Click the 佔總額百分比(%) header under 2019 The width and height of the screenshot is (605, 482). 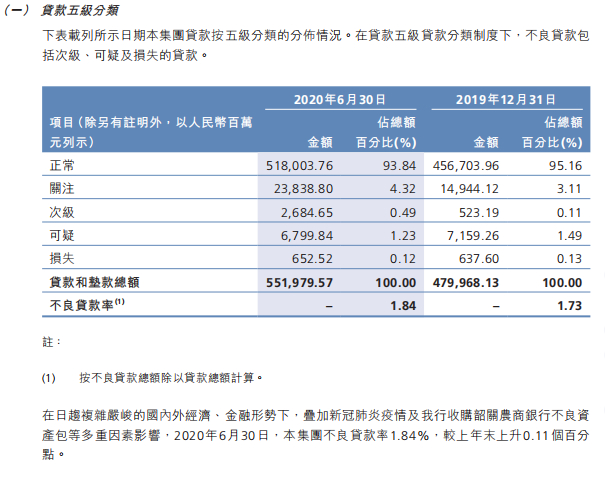(553, 132)
